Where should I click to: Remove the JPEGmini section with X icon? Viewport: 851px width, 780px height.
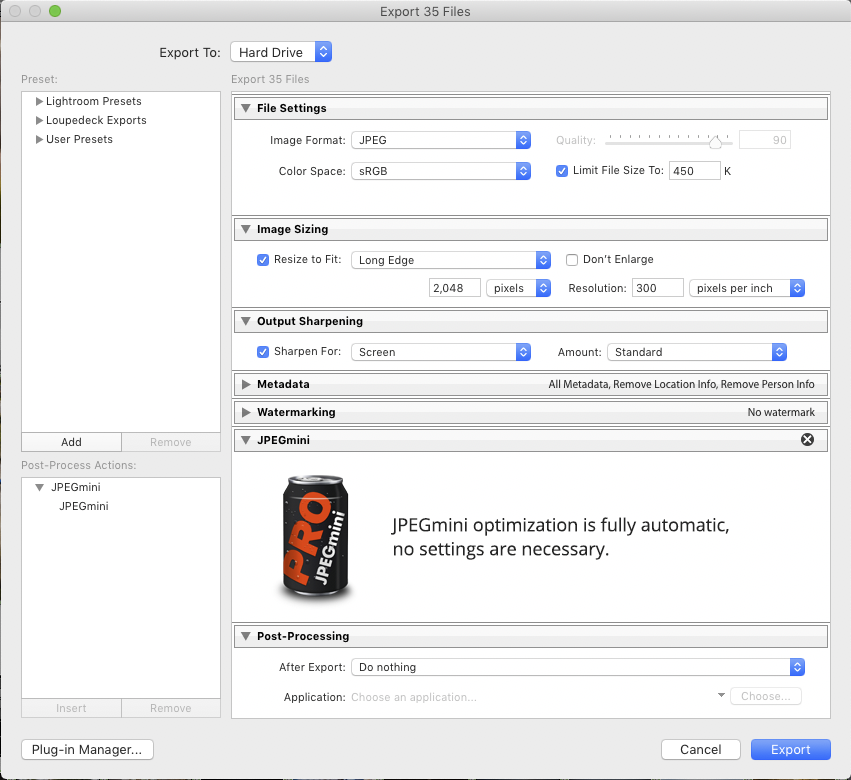[807, 440]
